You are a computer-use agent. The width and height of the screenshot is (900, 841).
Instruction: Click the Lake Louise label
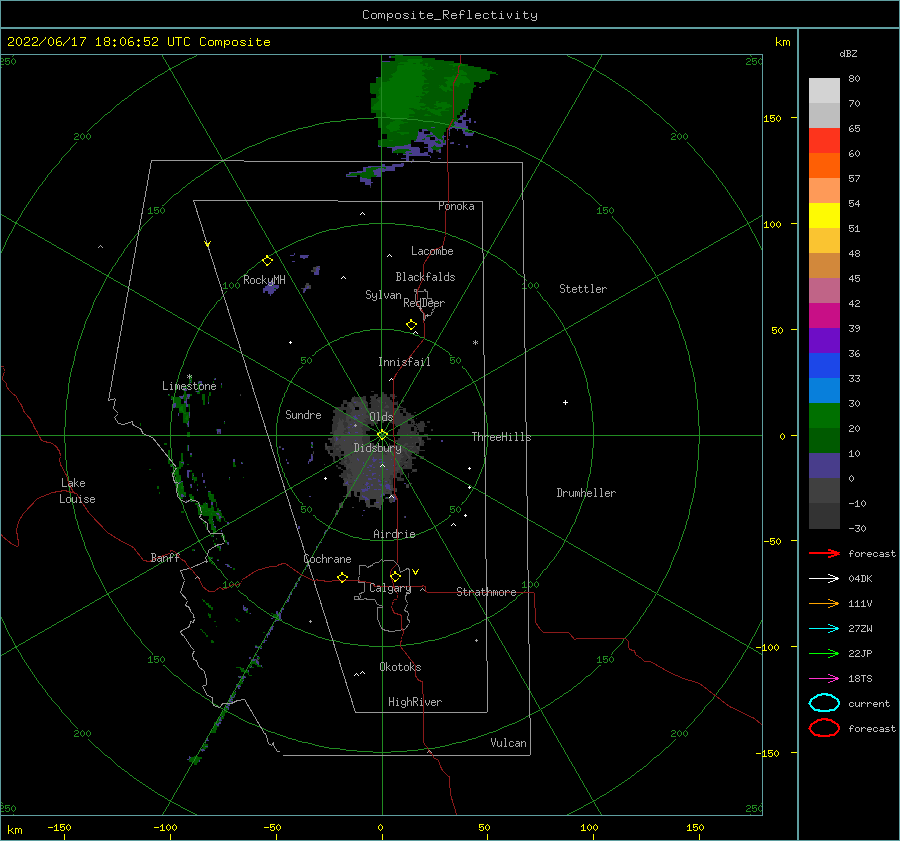pyautogui.click(x=77, y=491)
